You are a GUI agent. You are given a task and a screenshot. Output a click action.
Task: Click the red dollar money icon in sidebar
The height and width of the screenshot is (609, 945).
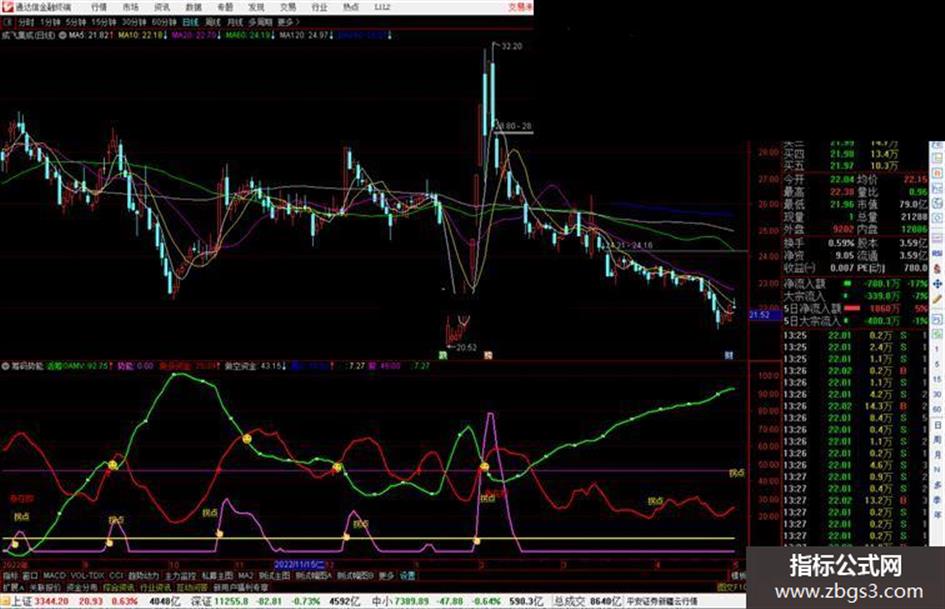click(937, 268)
